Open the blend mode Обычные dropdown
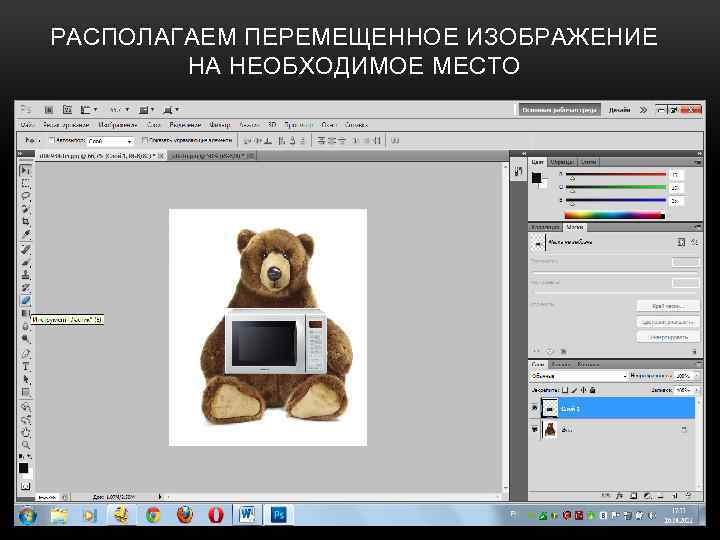 click(x=579, y=376)
